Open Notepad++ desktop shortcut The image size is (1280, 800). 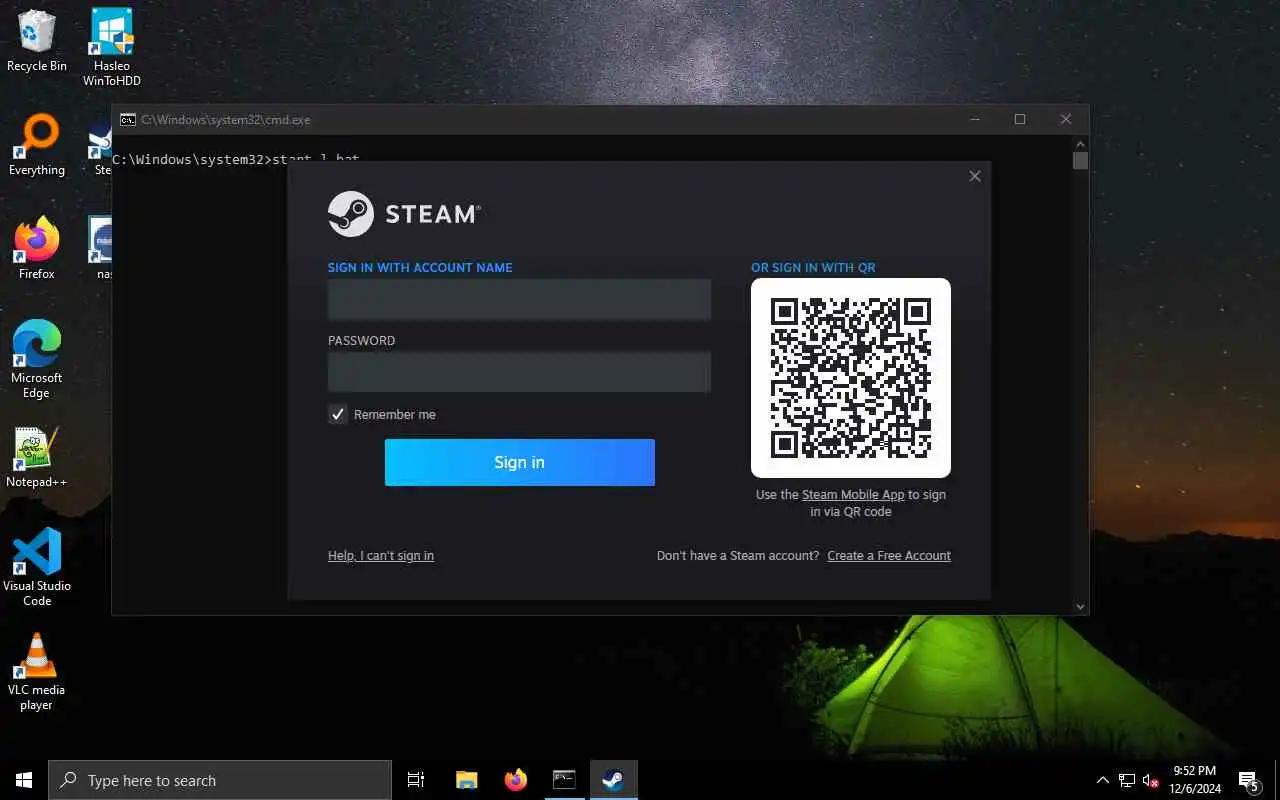coord(37,457)
